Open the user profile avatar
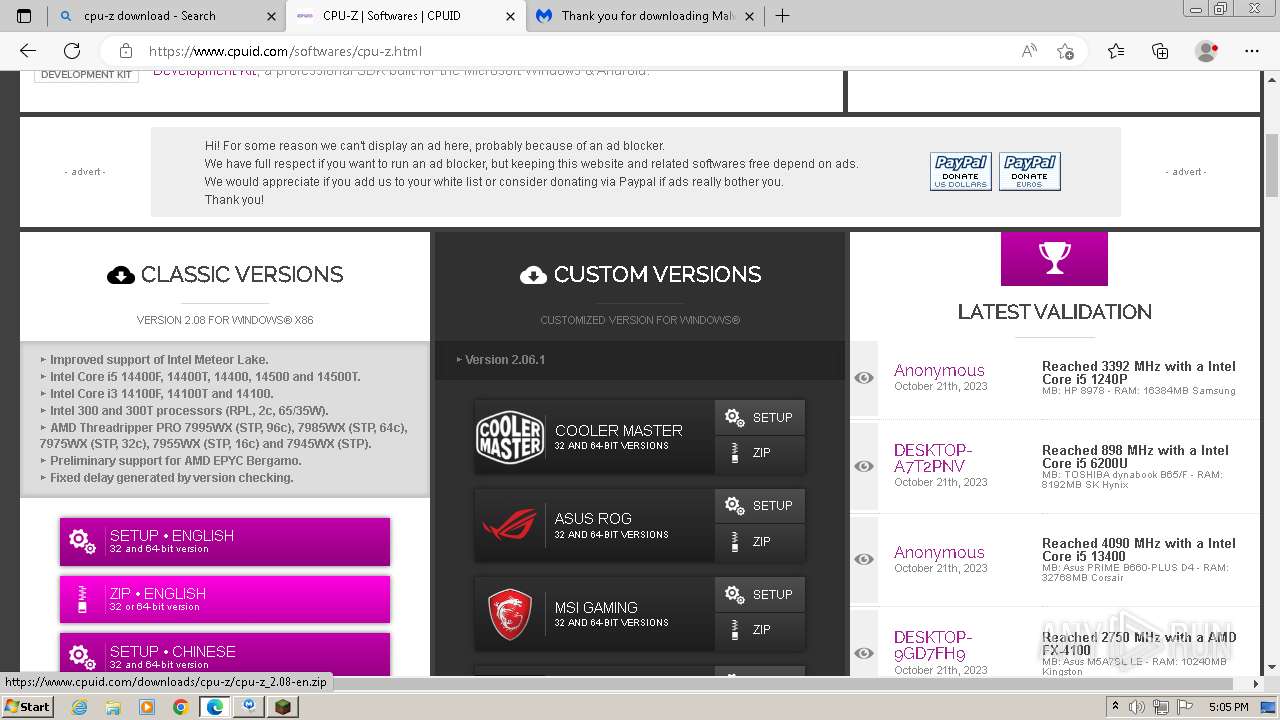The height and width of the screenshot is (720, 1280). pyautogui.click(x=1207, y=51)
